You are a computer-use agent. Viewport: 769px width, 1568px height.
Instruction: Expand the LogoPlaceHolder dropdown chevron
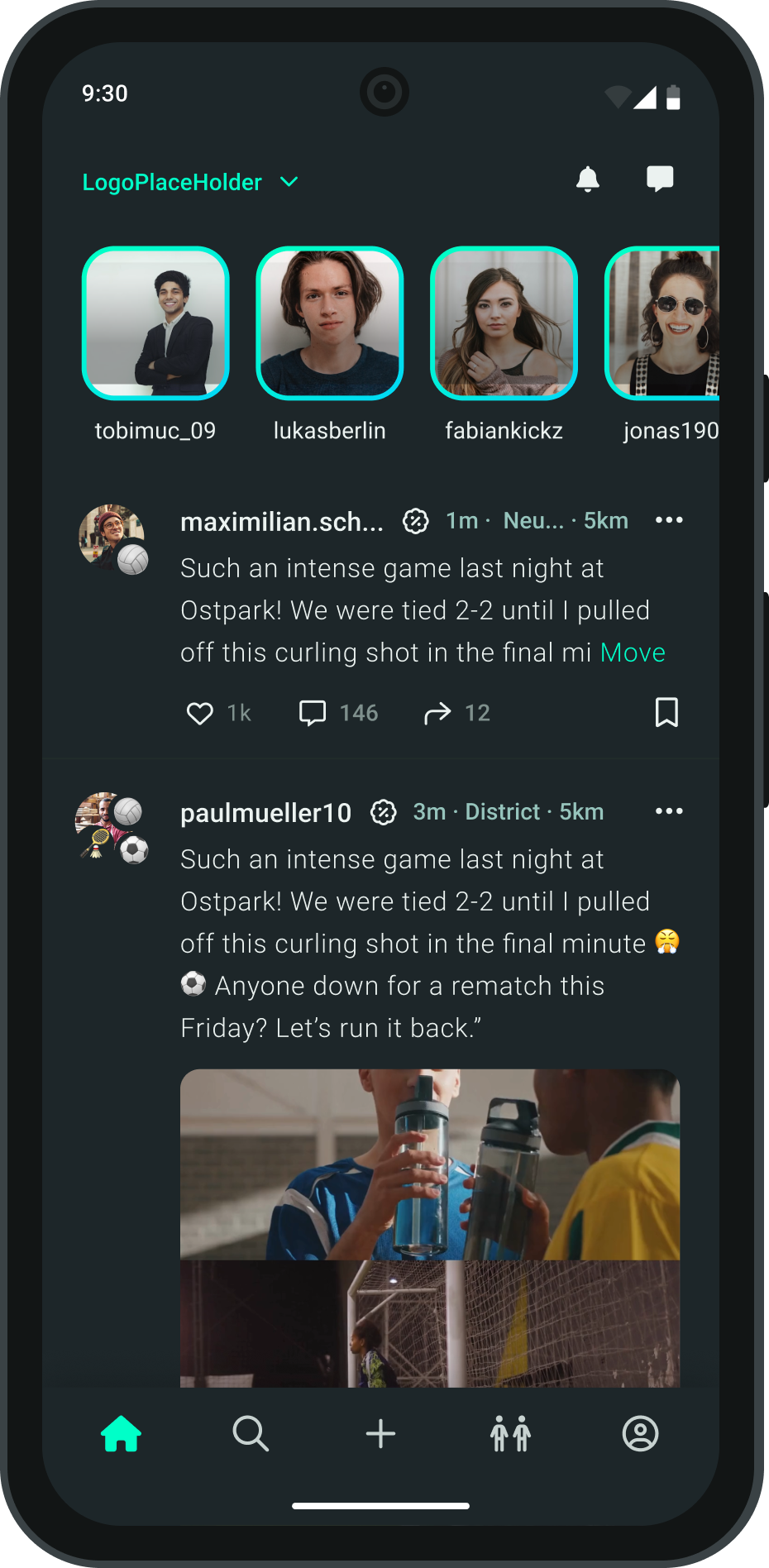[289, 182]
